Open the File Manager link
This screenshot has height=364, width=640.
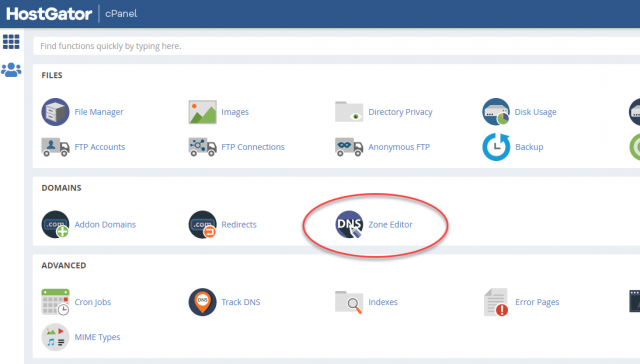(99, 112)
